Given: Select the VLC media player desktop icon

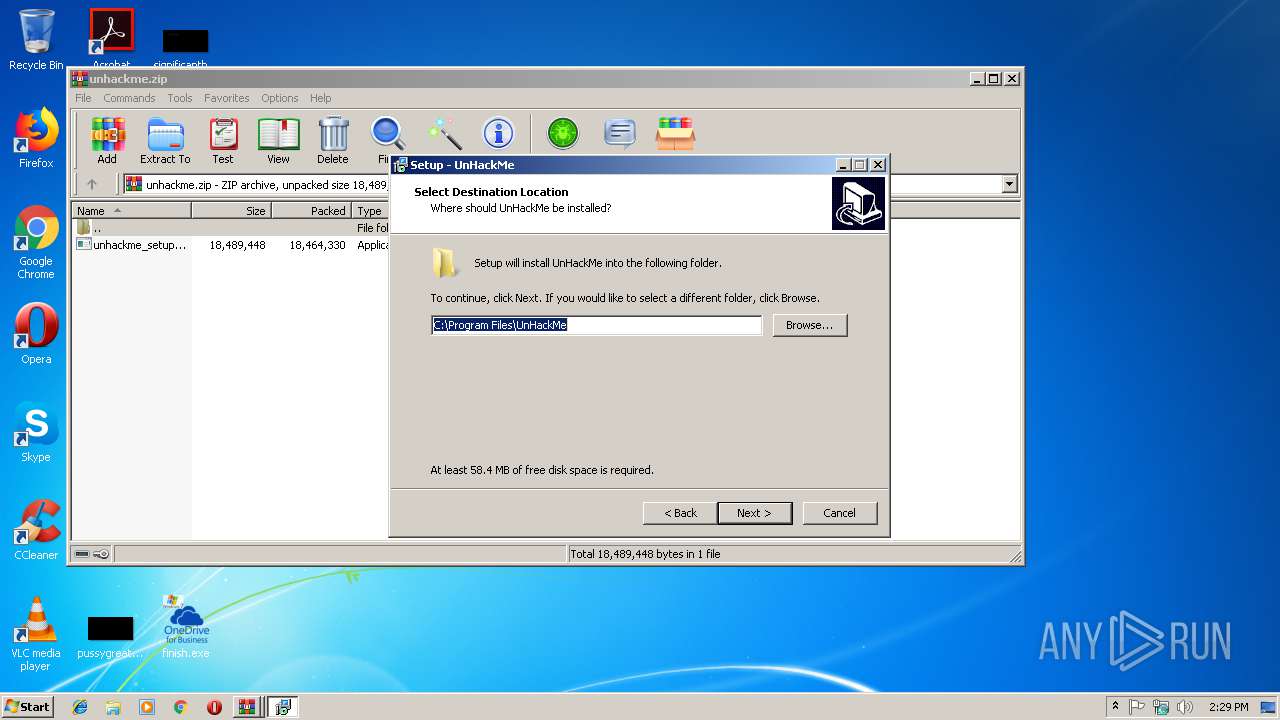Looking at the screenshot, I should click(36, 634).
